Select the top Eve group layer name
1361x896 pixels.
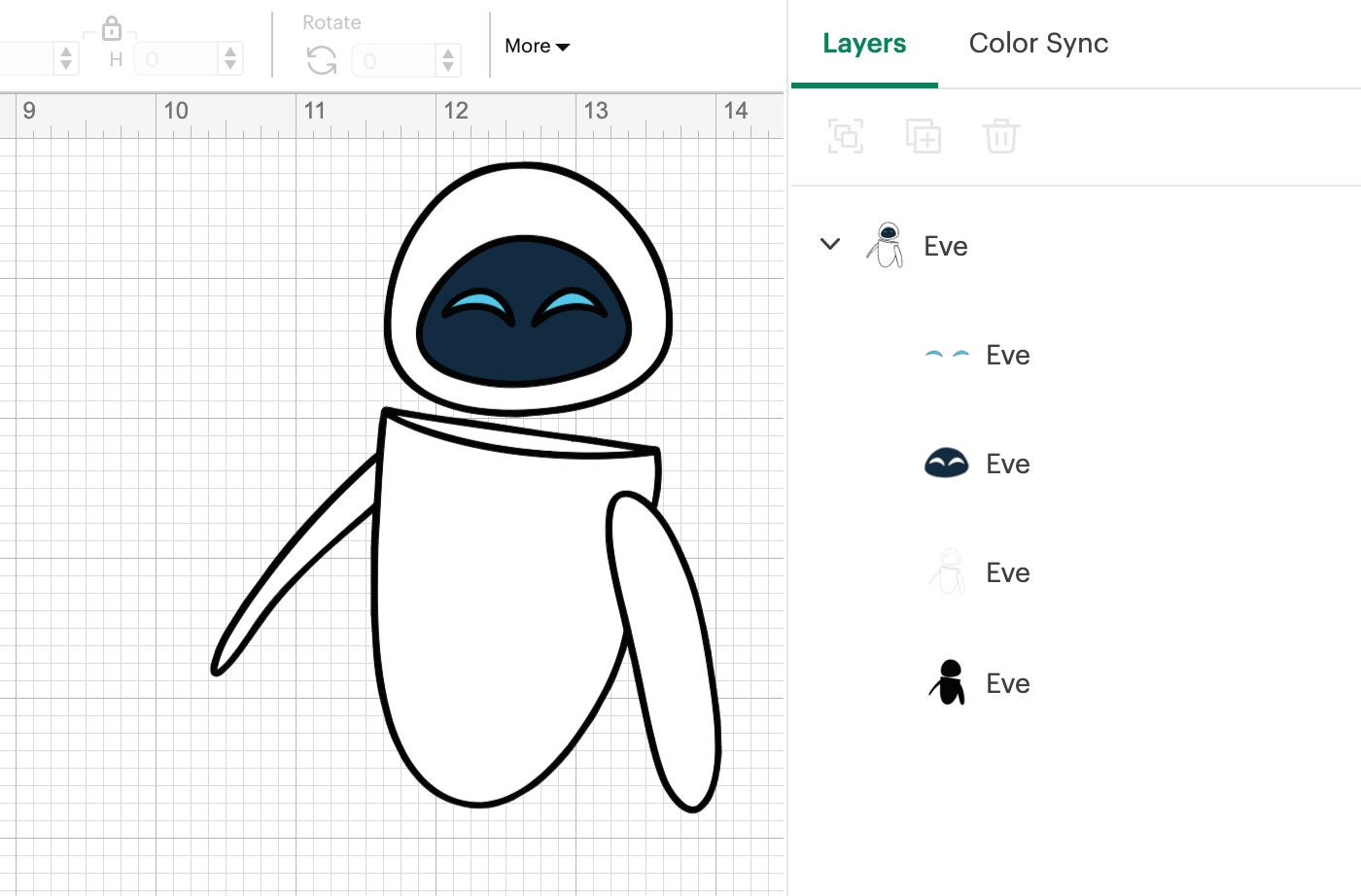tap(946, 246)
